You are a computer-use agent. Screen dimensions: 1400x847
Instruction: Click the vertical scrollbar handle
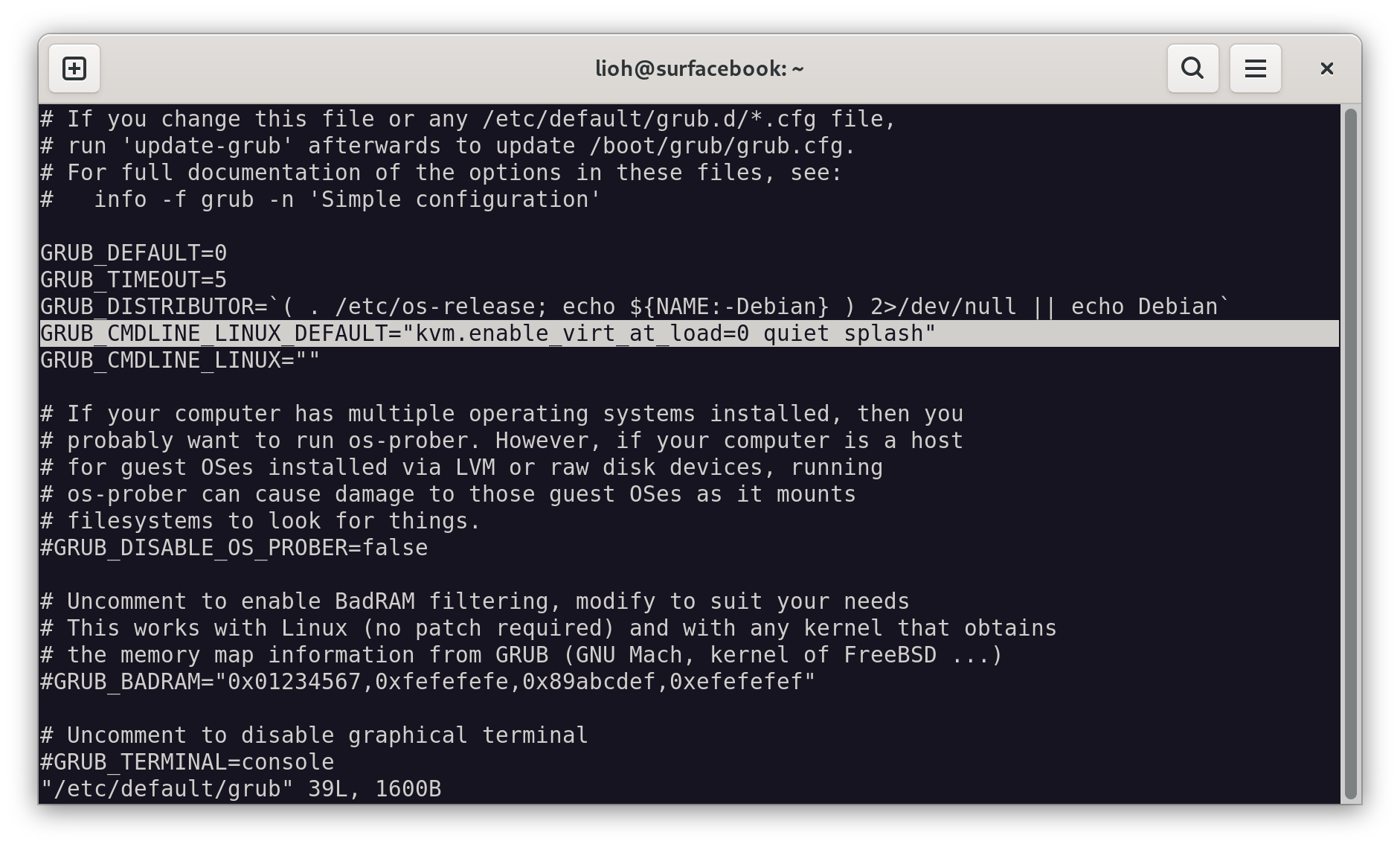pos(1350,454)
